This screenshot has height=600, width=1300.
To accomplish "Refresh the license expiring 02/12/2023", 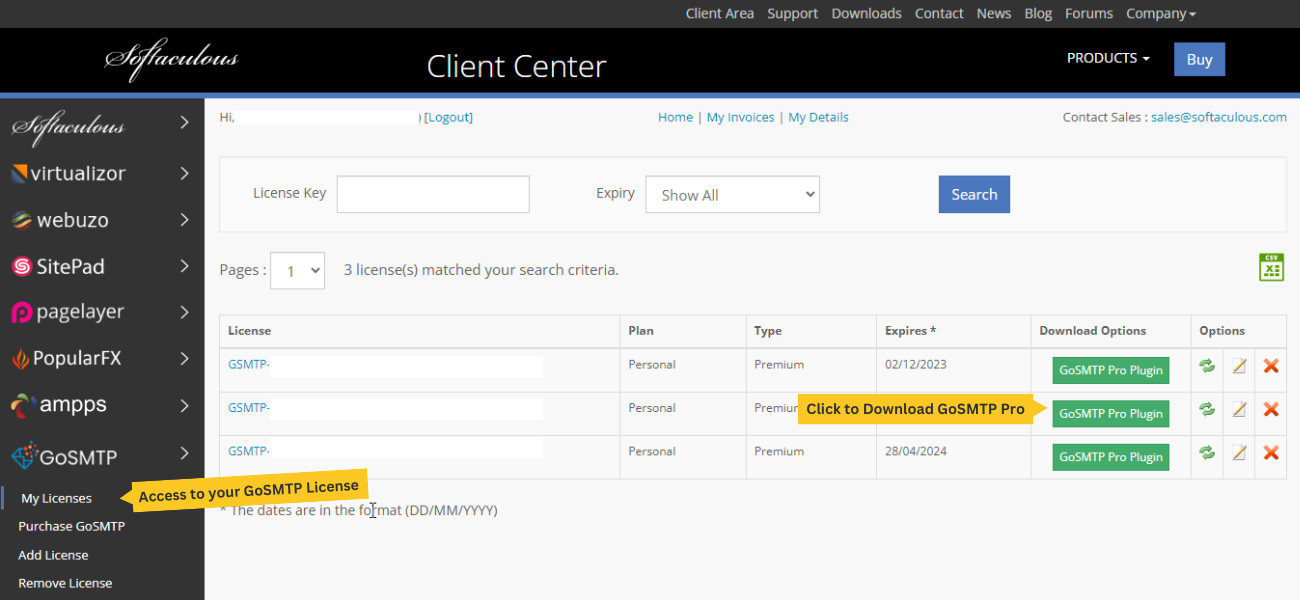I will [1207, 366].
